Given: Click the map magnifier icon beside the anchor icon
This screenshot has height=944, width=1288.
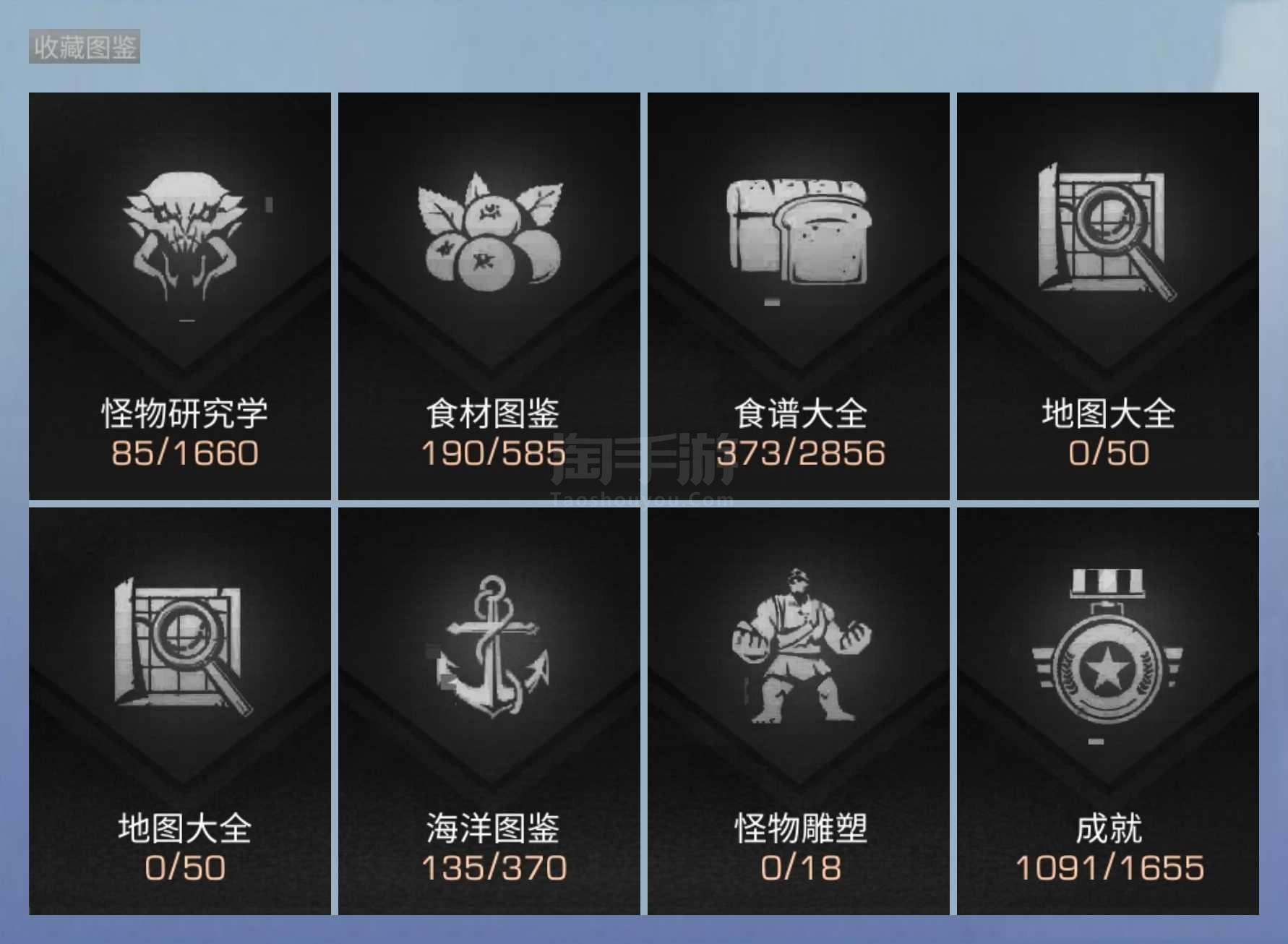Looking at the screenshot, I should click(183, 647).
